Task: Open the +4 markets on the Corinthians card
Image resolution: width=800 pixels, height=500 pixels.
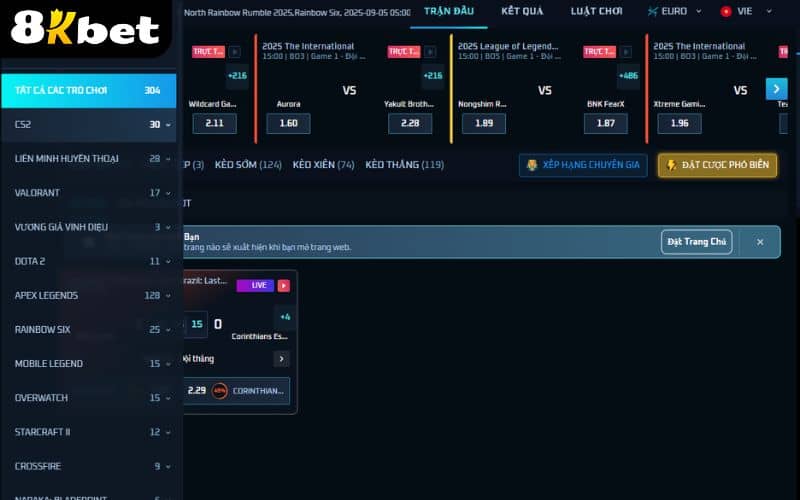Action: [x=285, y=317]
